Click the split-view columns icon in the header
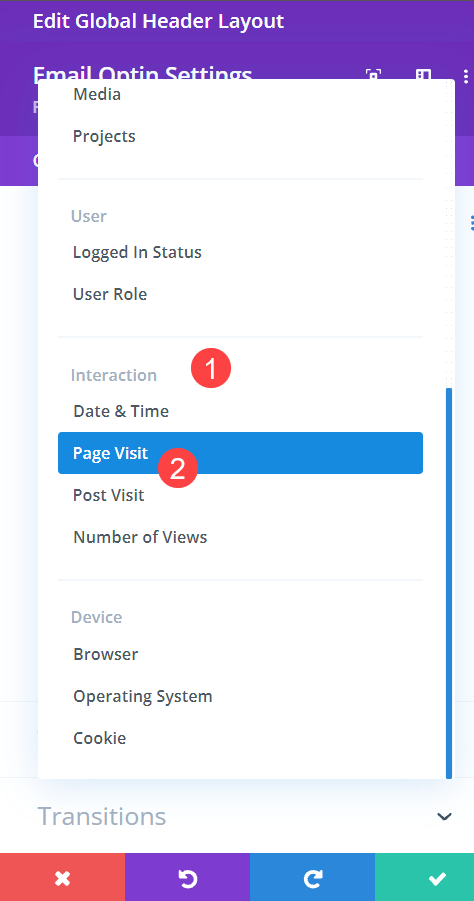 pyautogui.click(x=423, y=75)
